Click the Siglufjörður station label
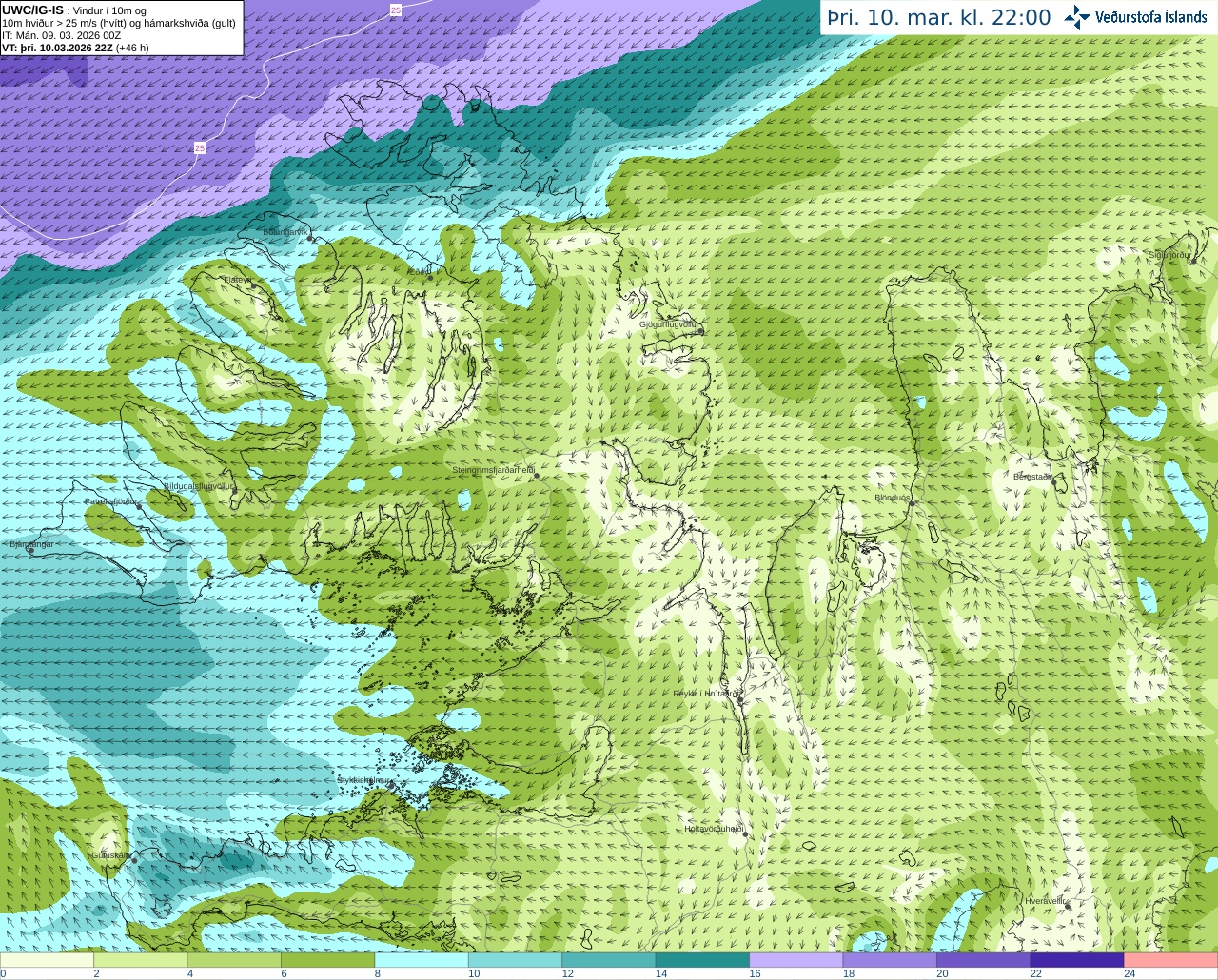This screenshot has height=980, width=1218. (1169, 255)
